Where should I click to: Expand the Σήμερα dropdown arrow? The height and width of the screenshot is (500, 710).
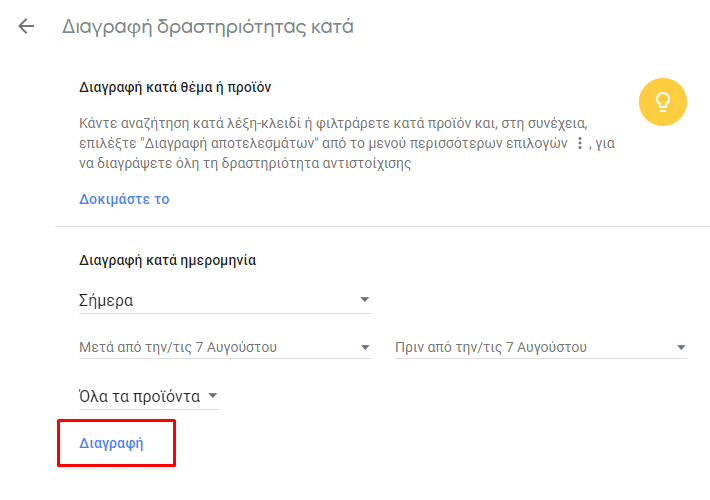click(365, 299)
